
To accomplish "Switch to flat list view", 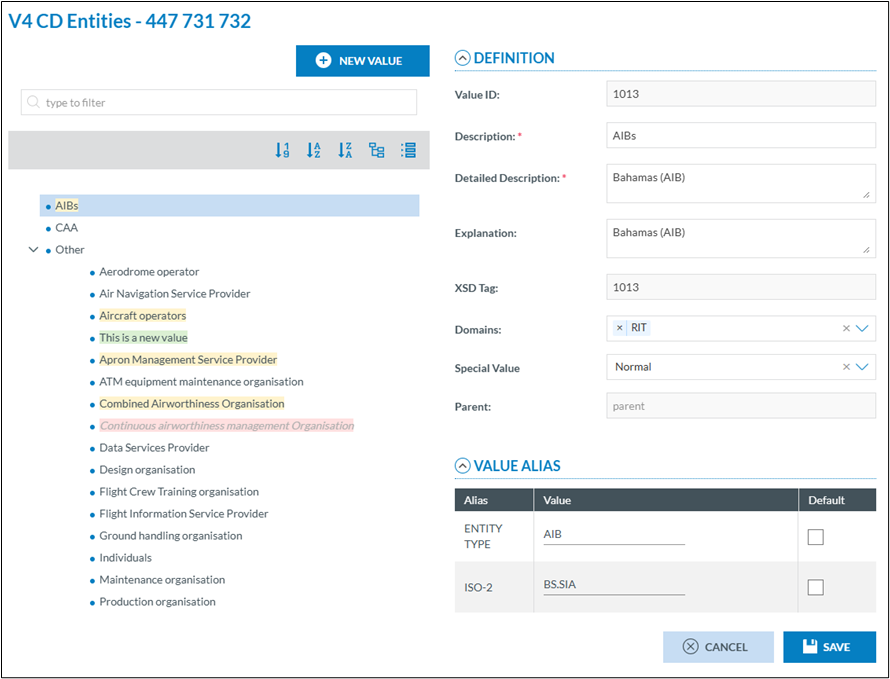I will point(408,150).
